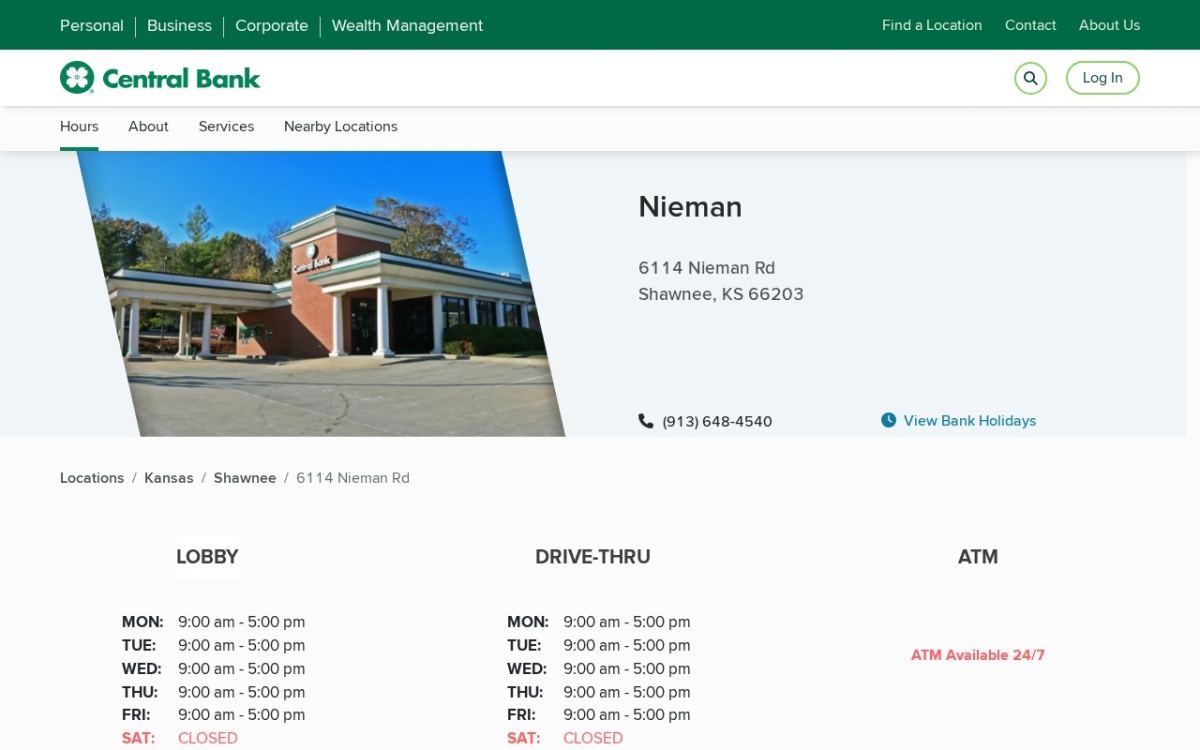This screenshot has height=750, width=1200.
Task: Select the Hours tab
Action: [x=79, y=127]
